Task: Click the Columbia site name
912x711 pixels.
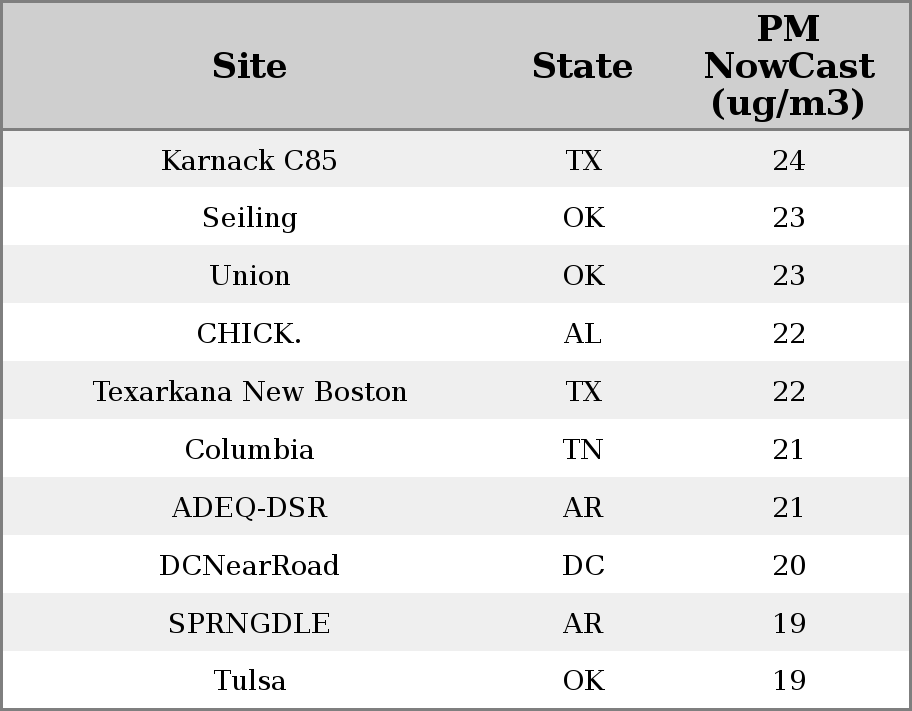Action: tap(250, 450)
